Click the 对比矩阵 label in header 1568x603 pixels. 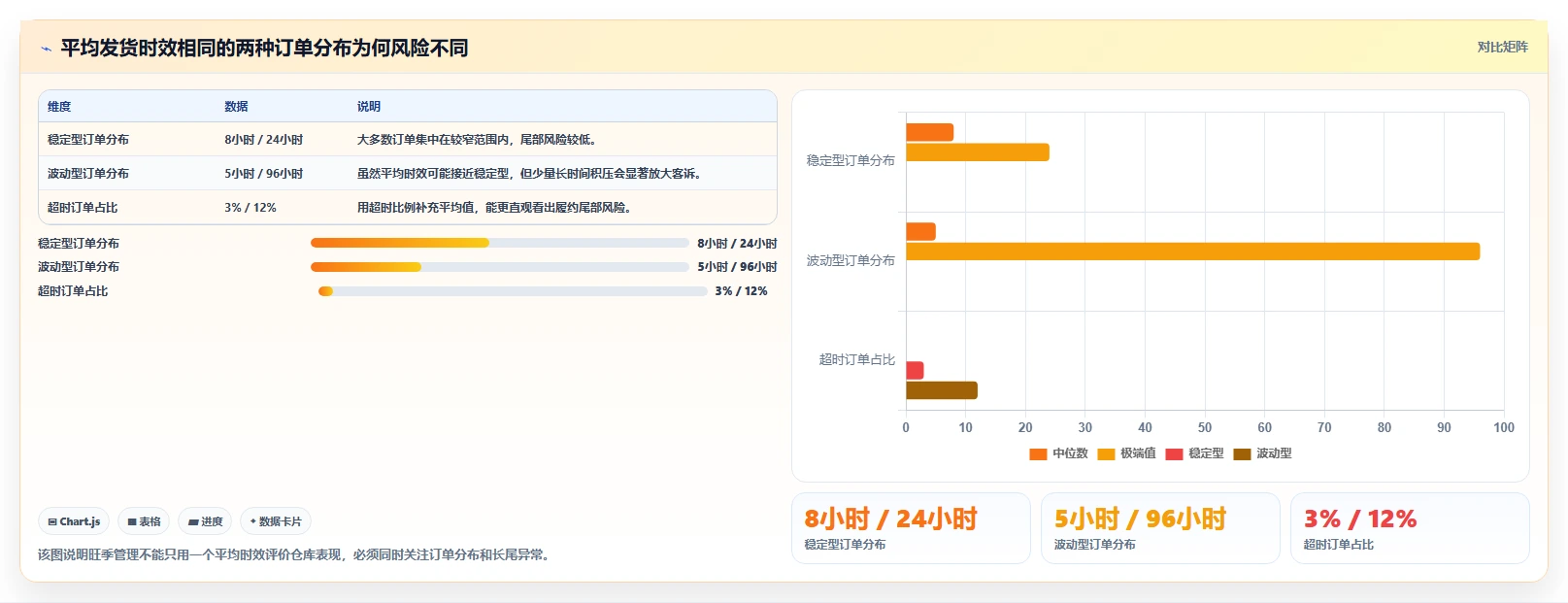click(x=1502, y=47)
